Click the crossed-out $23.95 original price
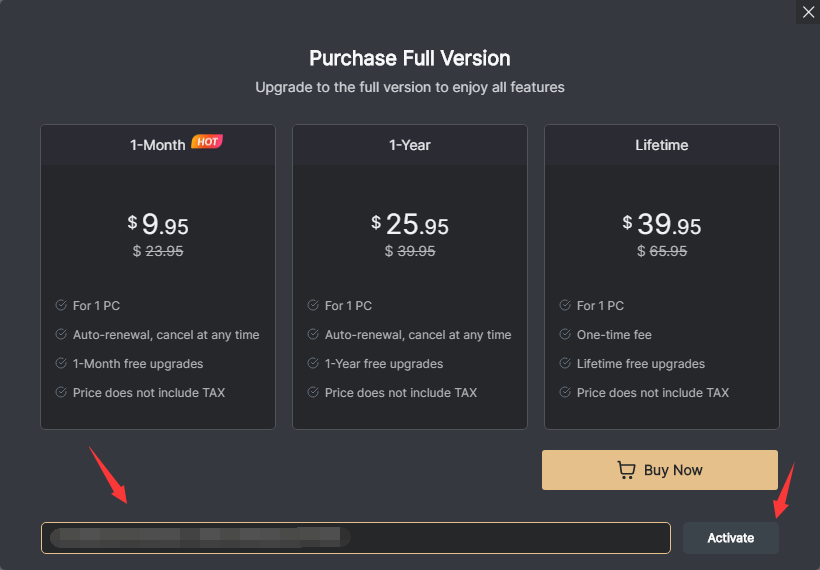Screen dimensions: 820x570 click(158, 252)
